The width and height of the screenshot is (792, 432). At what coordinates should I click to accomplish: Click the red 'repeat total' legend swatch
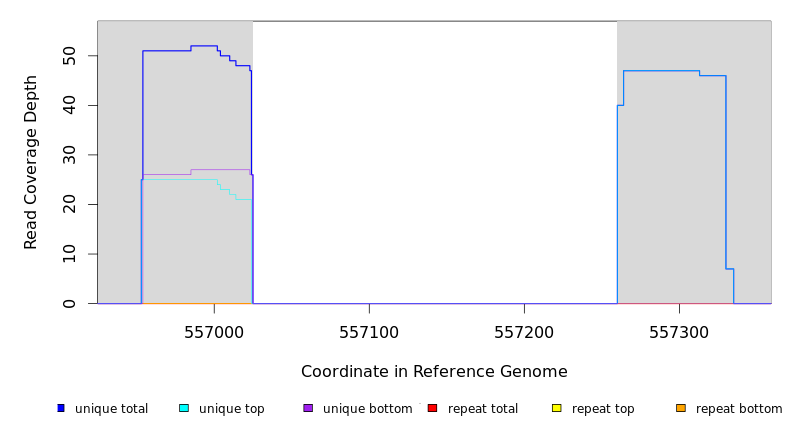click(x=432, y=408)
